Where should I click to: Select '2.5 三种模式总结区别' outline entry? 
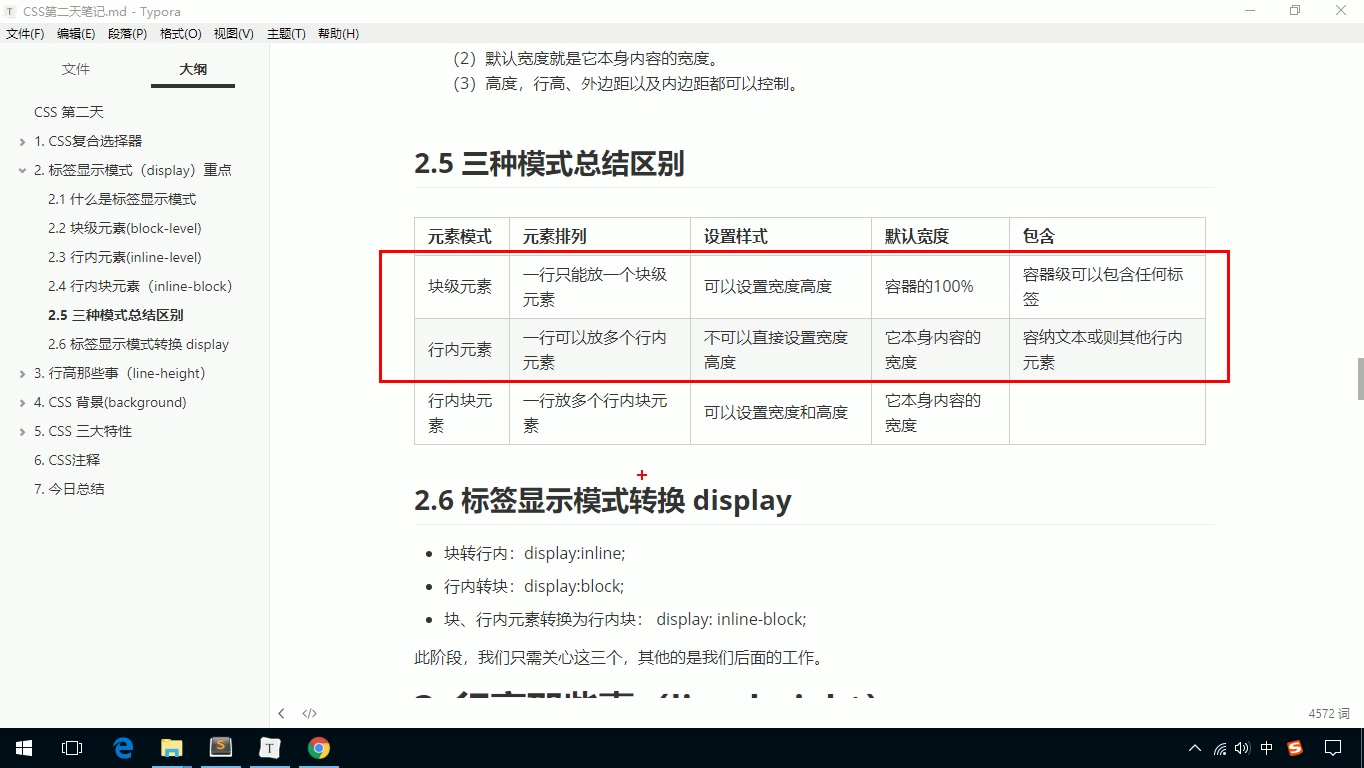[x=116, y=315]
